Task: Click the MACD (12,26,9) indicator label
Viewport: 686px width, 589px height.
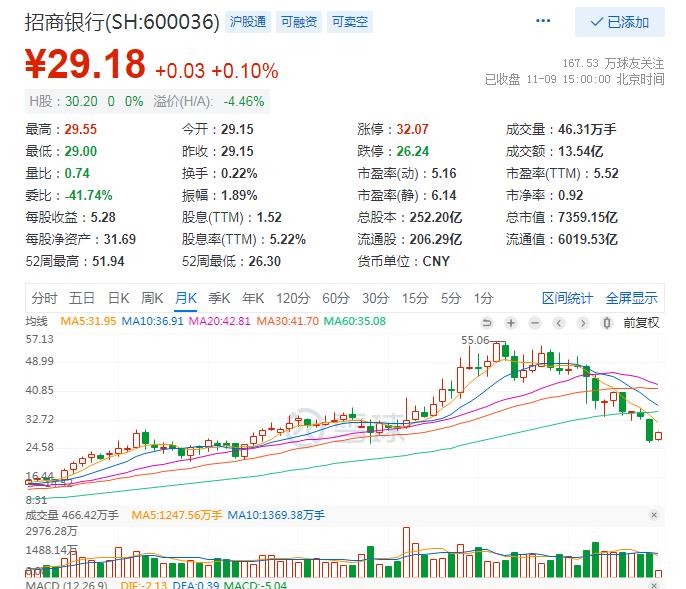Action: coord(66,585)
